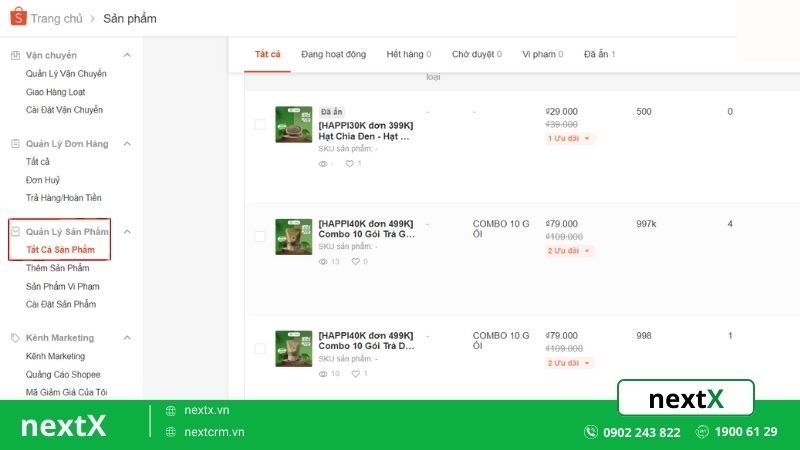Open Quản Lý Vận Chuyển sidebar item
This screenshot has width=800, height=450.
click(x=66, y=74)
